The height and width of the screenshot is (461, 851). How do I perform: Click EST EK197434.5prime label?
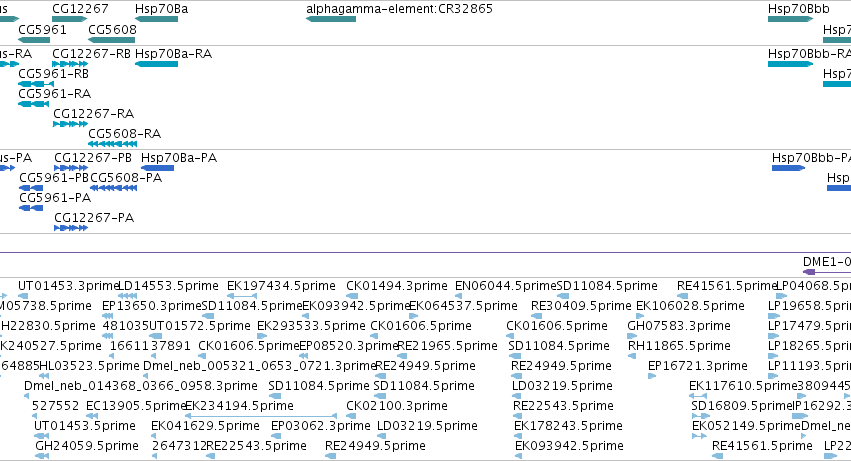[x=281, y=286]
